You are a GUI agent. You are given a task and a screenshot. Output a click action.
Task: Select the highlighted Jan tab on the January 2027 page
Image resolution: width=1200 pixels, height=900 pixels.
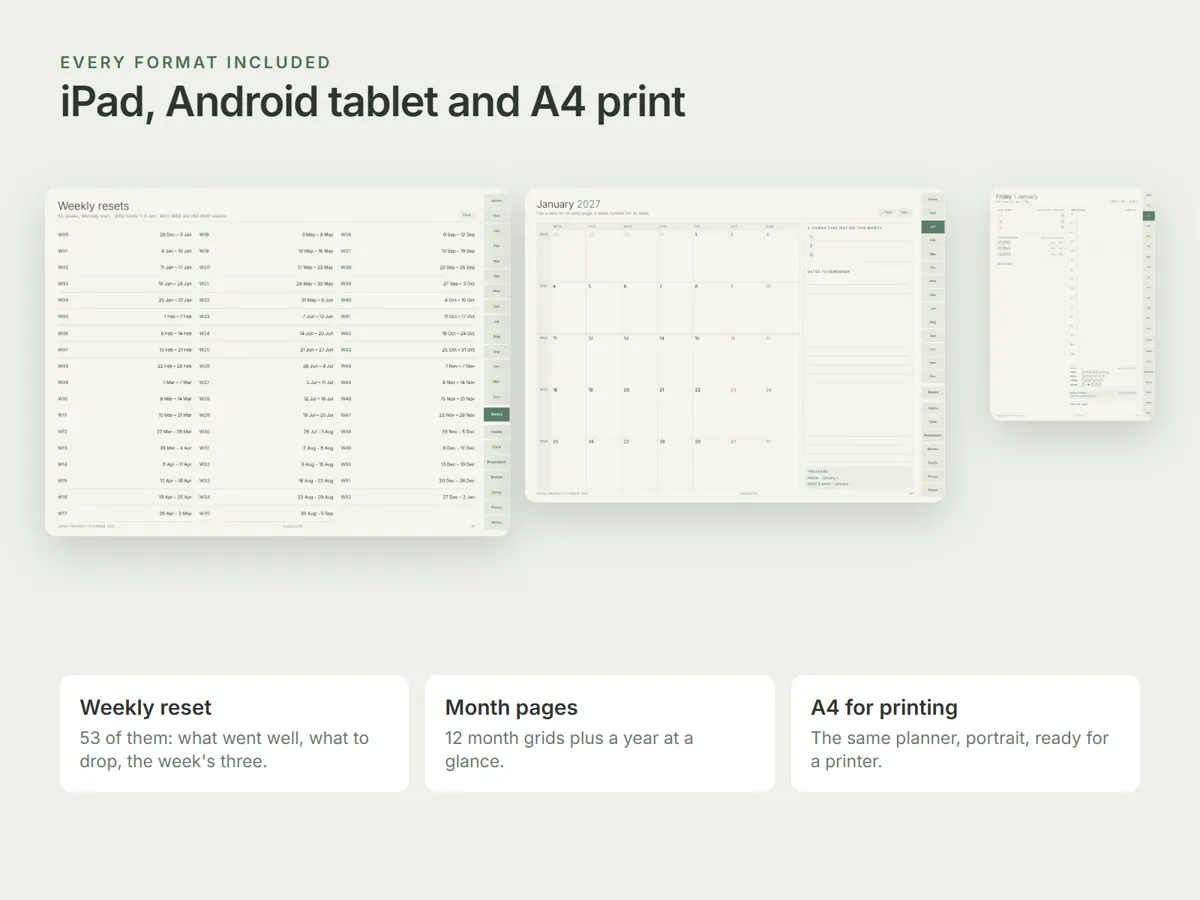click(932, 227)
